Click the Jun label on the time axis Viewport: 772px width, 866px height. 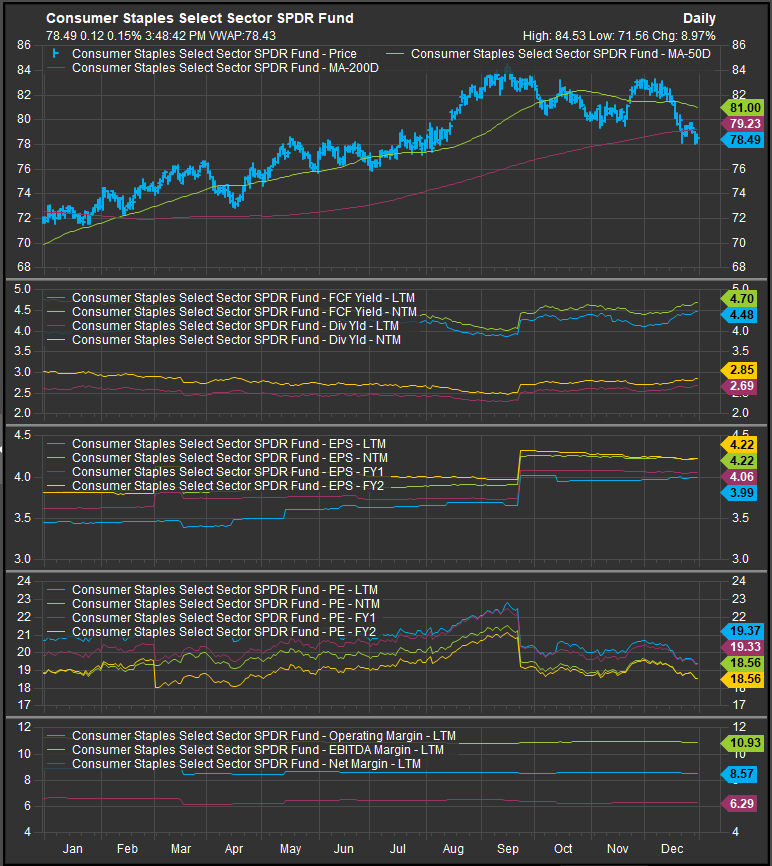(x=343, y=849)
